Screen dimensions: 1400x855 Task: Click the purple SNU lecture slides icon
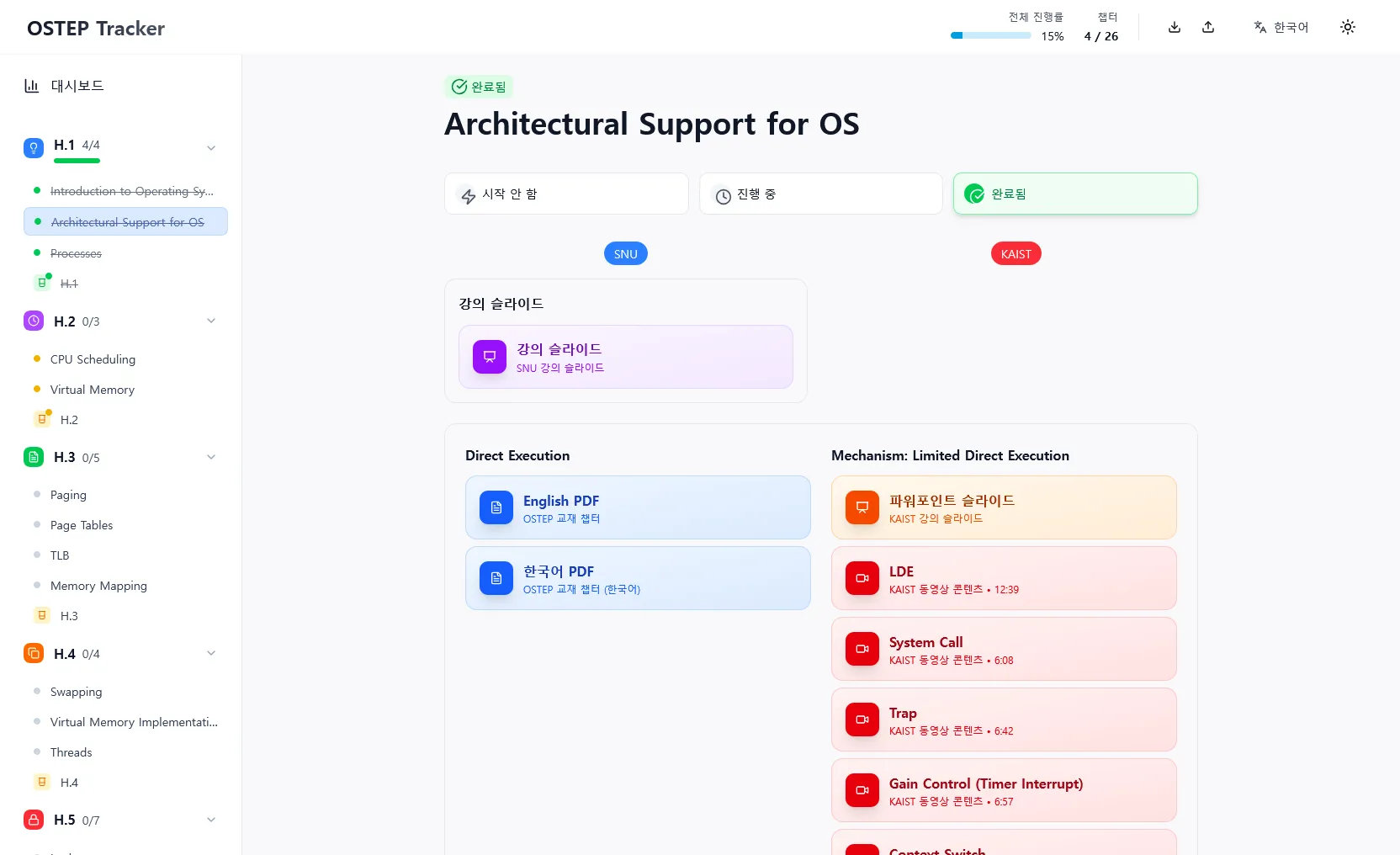[490, 357]
